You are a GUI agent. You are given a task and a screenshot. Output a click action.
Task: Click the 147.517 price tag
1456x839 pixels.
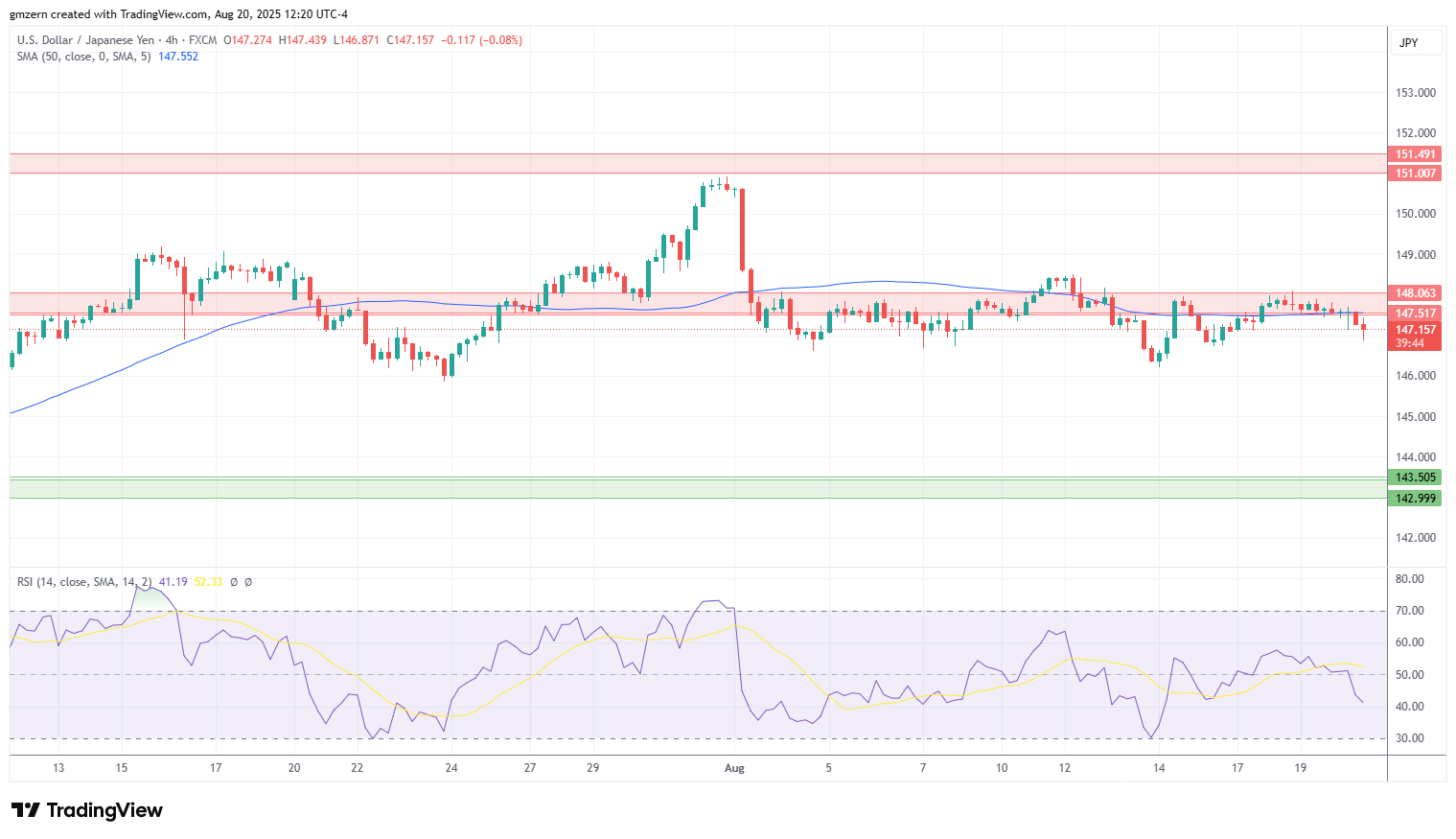[1415, 314]
